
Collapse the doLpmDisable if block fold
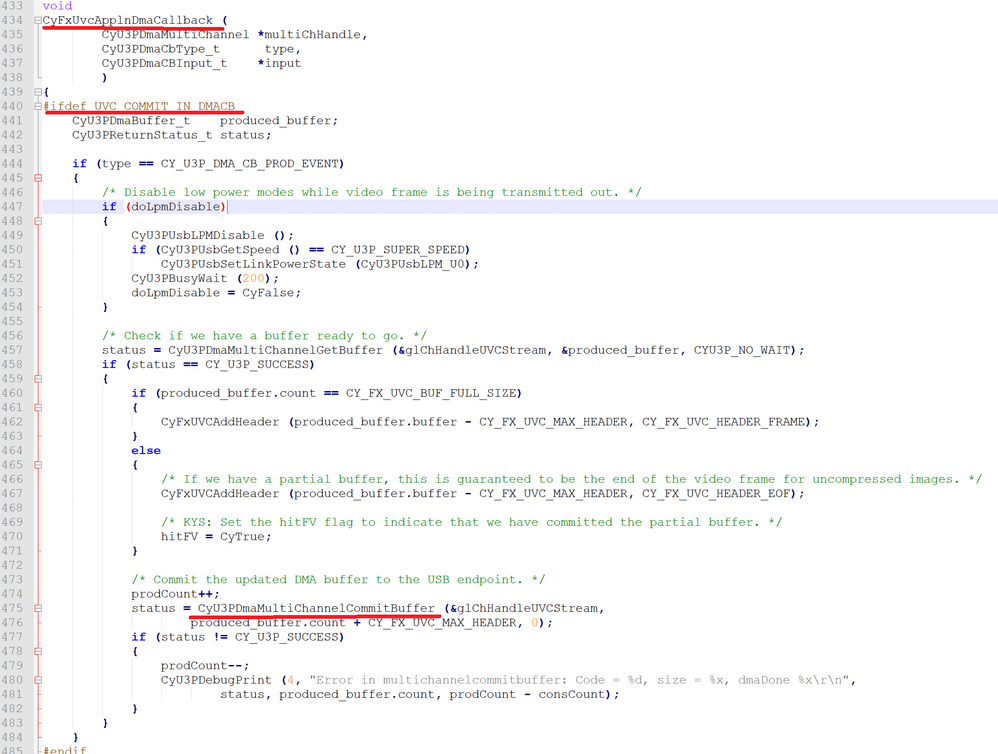pos(37,220)
